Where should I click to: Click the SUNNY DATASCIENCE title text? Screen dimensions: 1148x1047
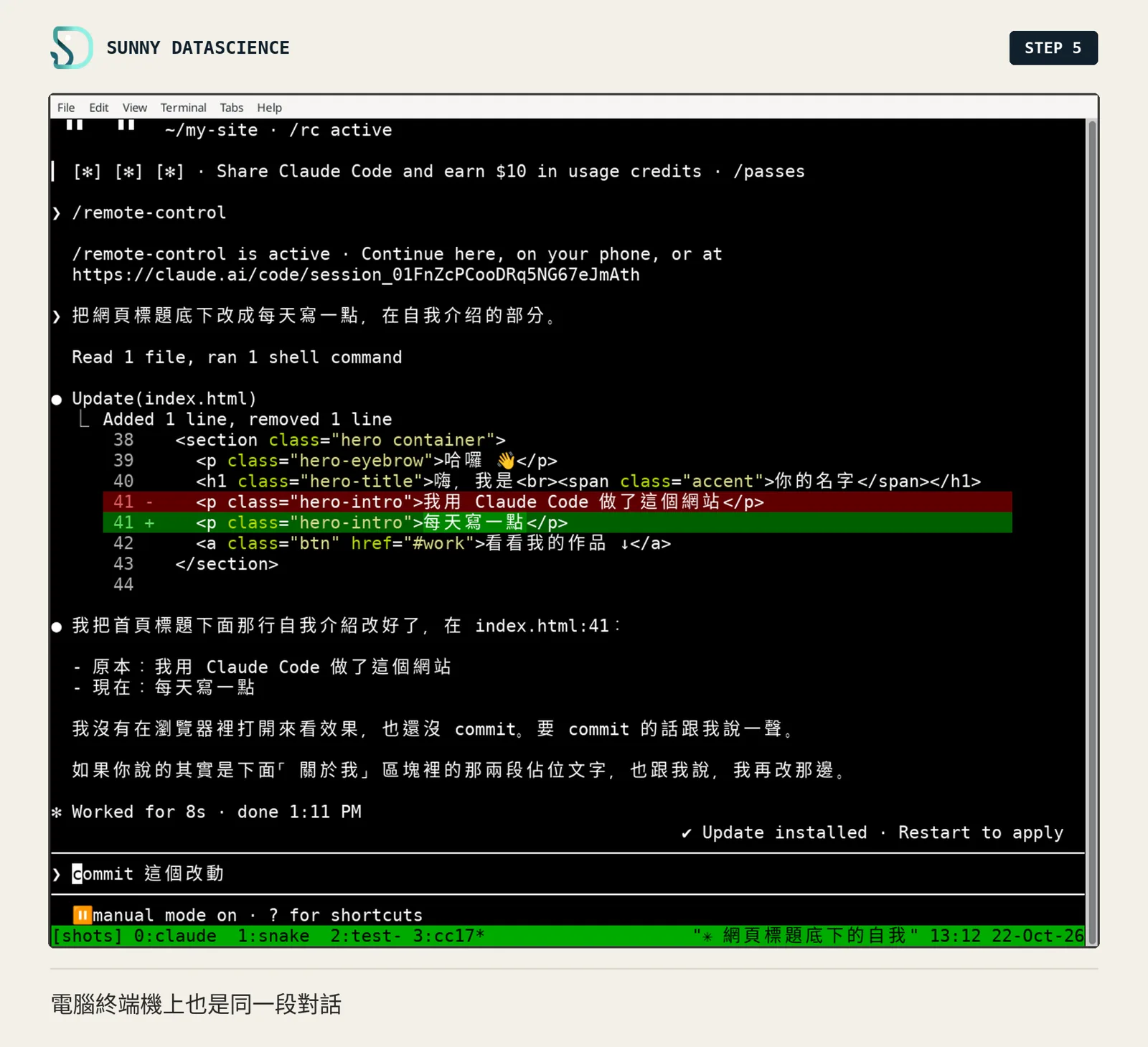[x=198, y=48]
